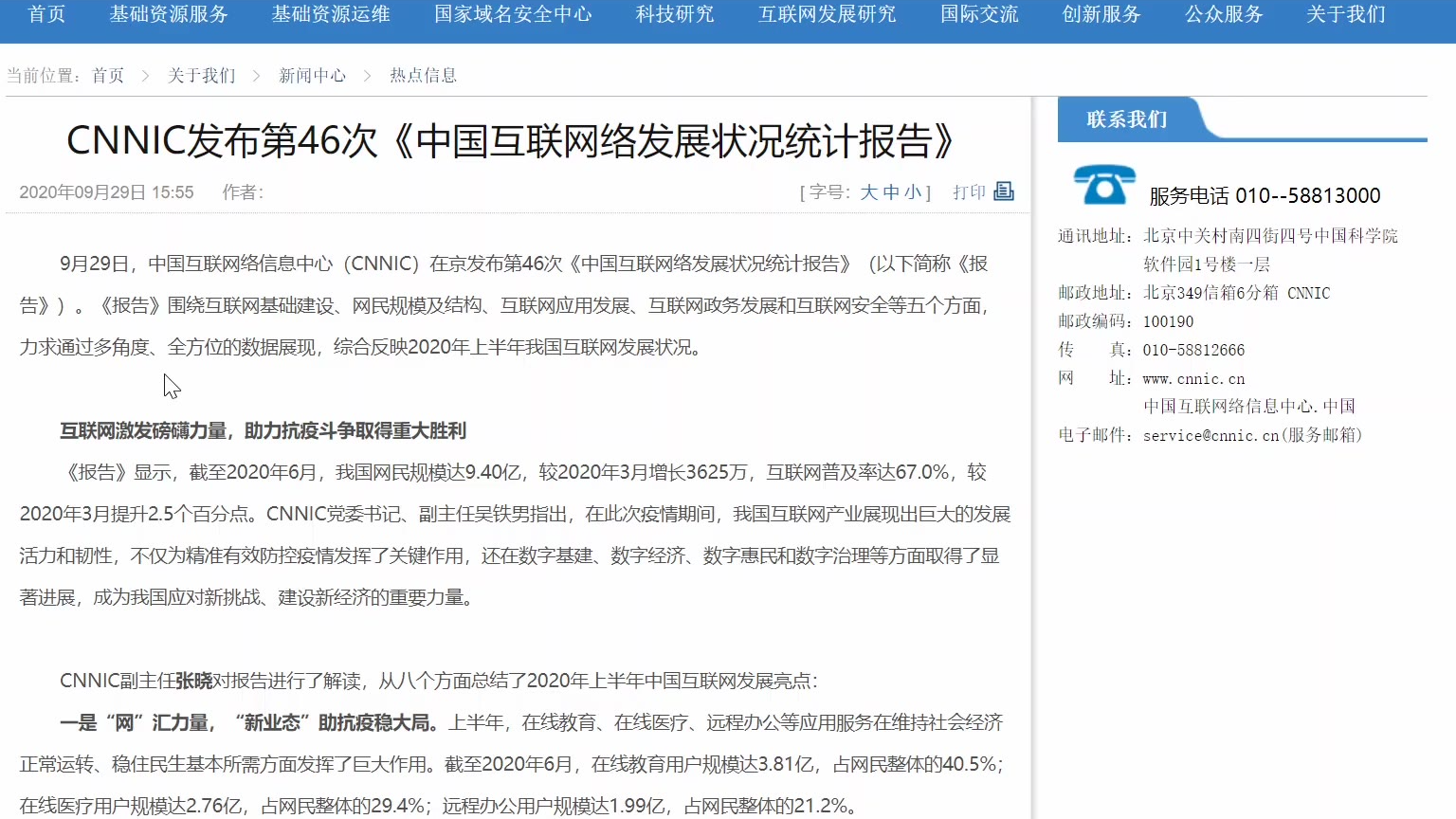Click the 打印 print link text
This screenshot has width=1456, height=819.
(x=969, y=192)
